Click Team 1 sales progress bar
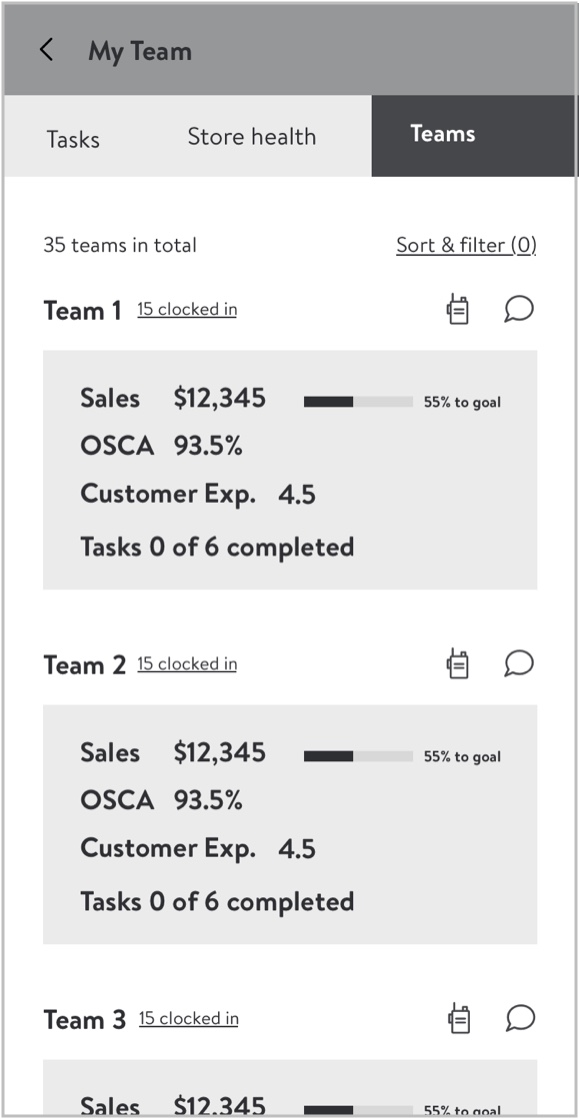Screen dimensions: 579x1119 [358, 402]
